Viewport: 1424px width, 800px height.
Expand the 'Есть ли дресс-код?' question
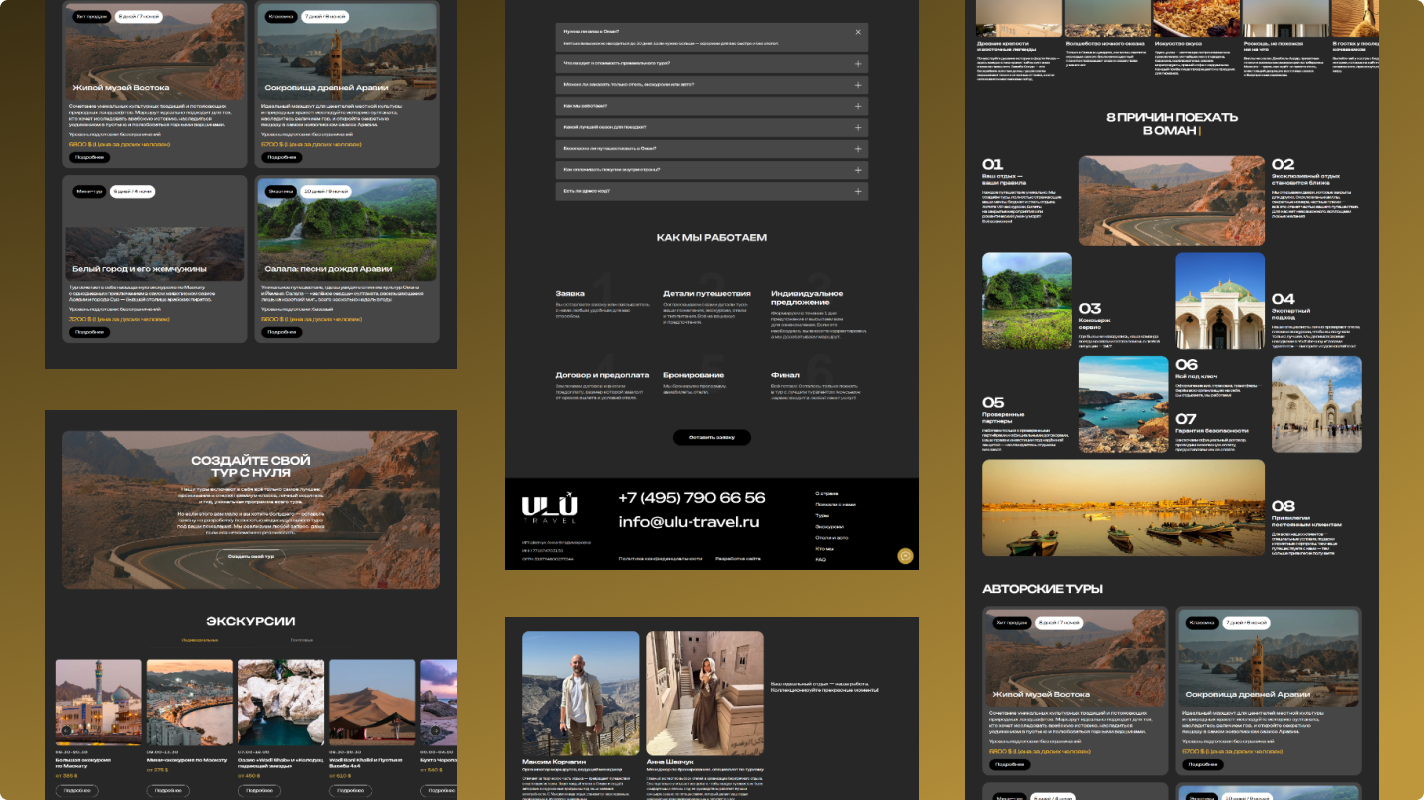(711, 191)
